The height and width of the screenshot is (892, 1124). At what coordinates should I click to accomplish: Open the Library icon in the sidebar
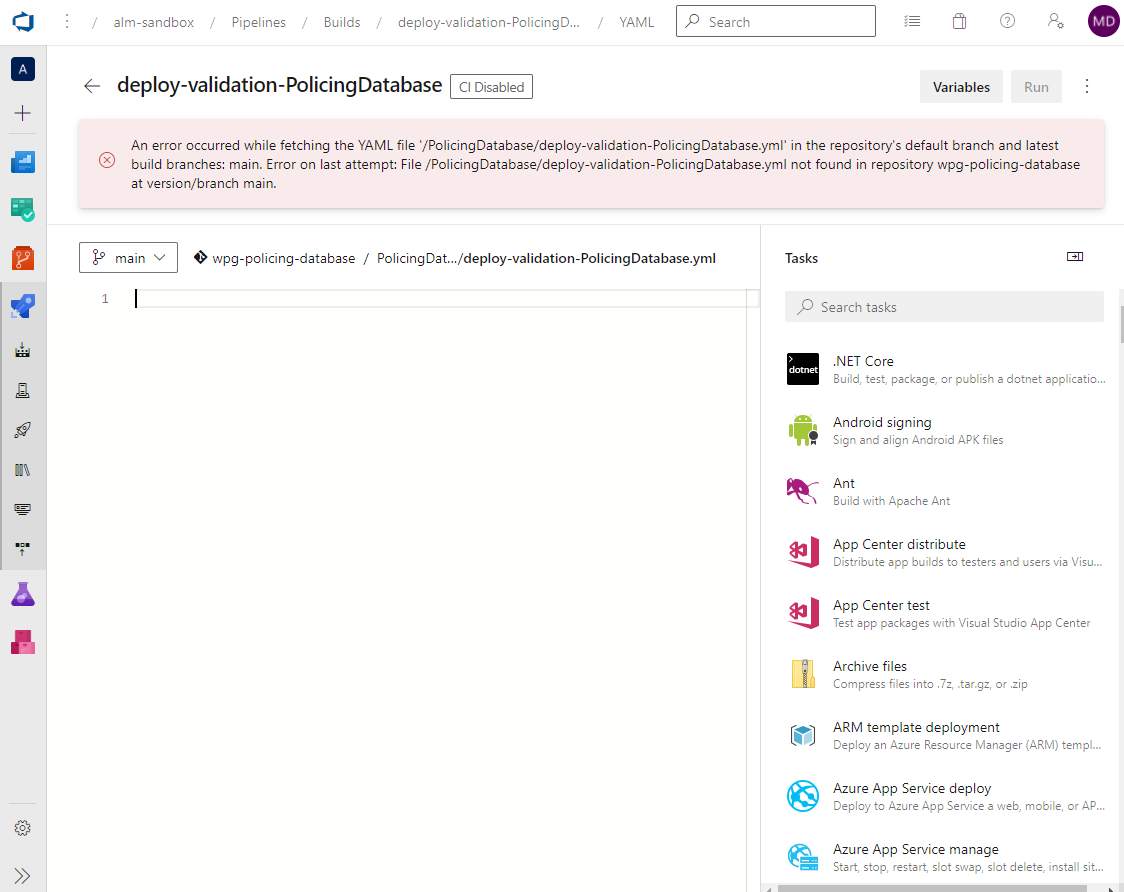point(22,470)
